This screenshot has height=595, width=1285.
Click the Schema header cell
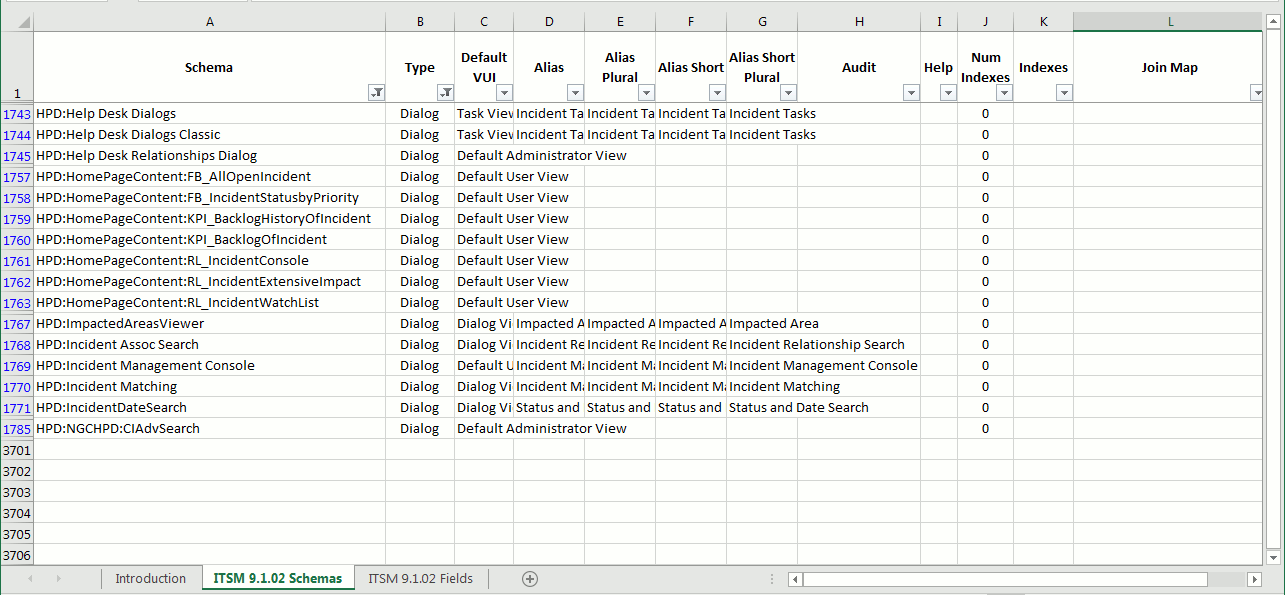pos(209,67)
